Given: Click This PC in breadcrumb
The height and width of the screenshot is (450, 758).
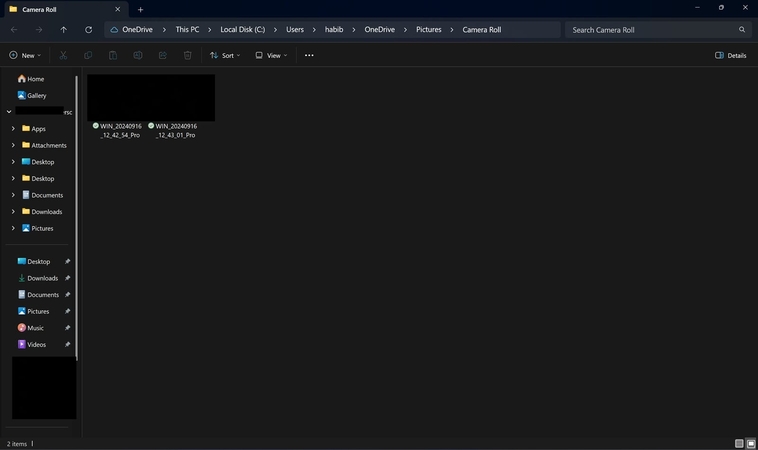Looking at the screenshot, I should [187, 29].
